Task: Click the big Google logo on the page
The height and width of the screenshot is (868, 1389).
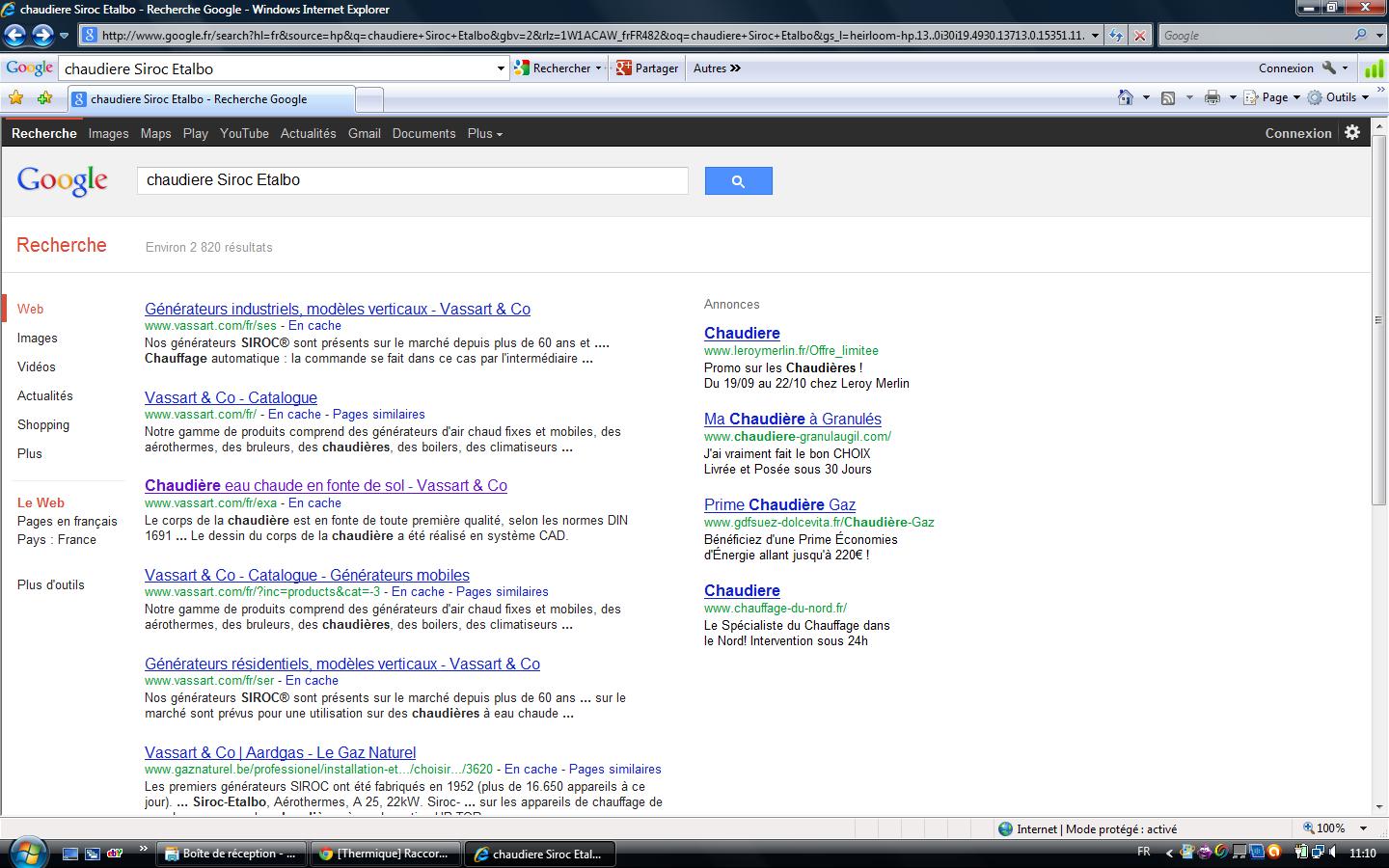Action: click(x=62, y=180)
